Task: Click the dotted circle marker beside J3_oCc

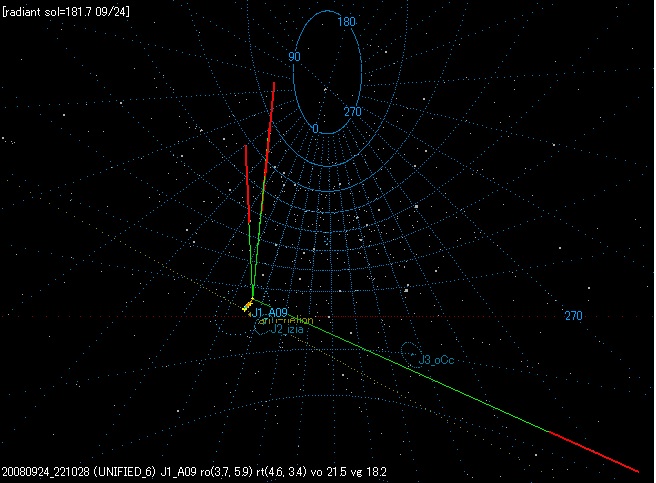Action: 410,355
